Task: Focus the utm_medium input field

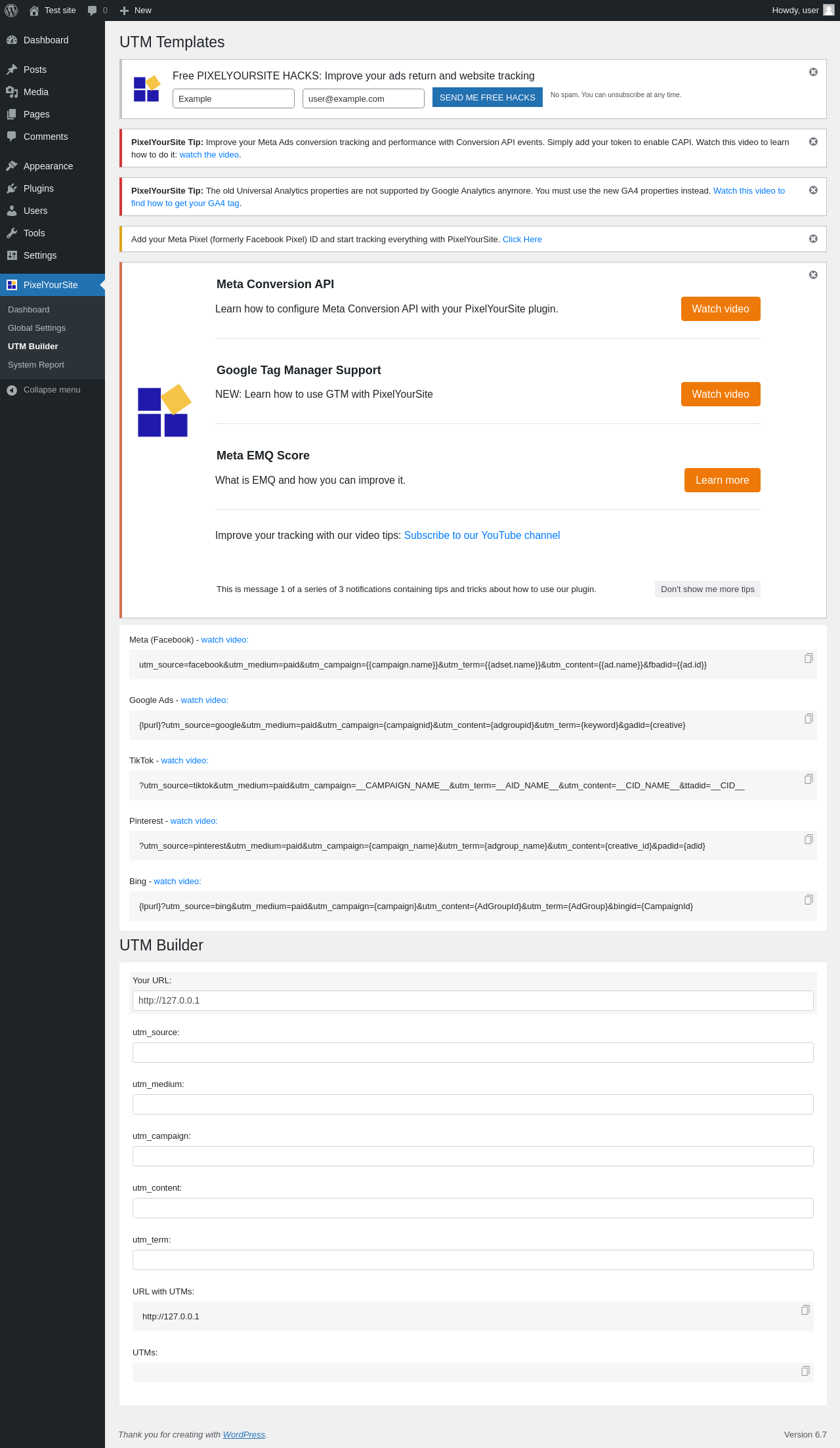Action: pos(473,1105)
